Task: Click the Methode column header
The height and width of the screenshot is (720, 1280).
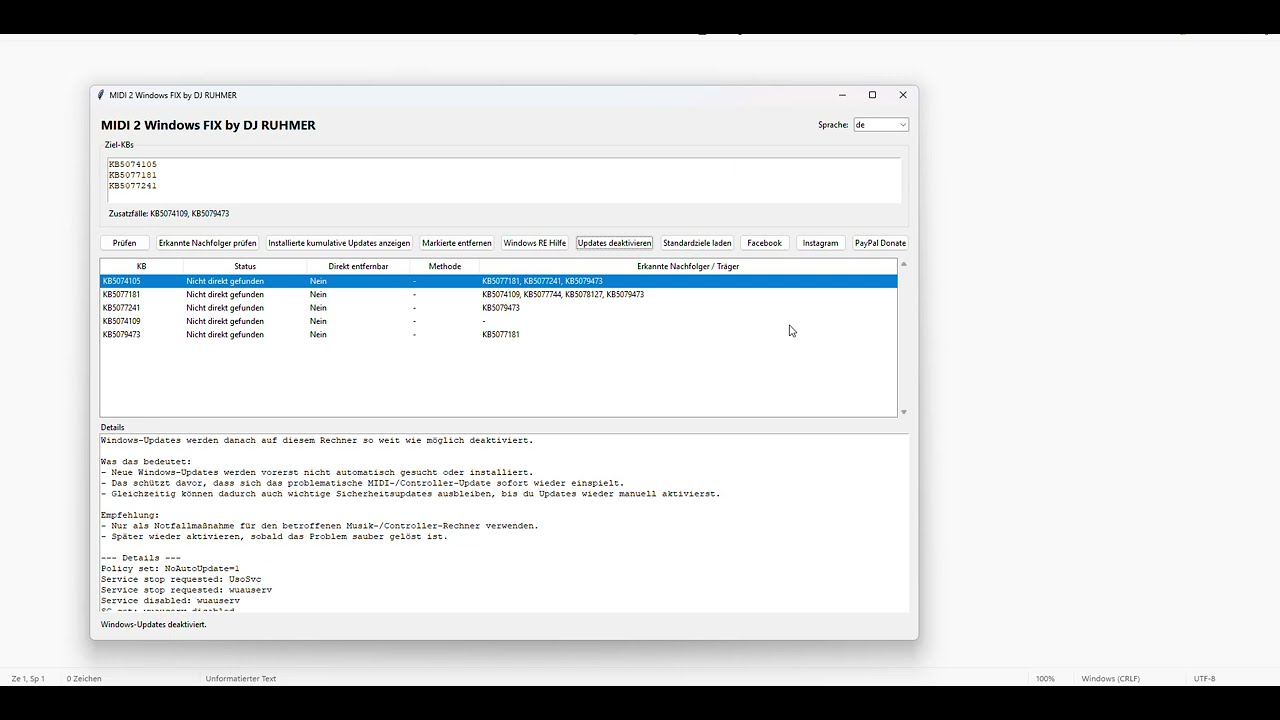Action: [445, 266]
